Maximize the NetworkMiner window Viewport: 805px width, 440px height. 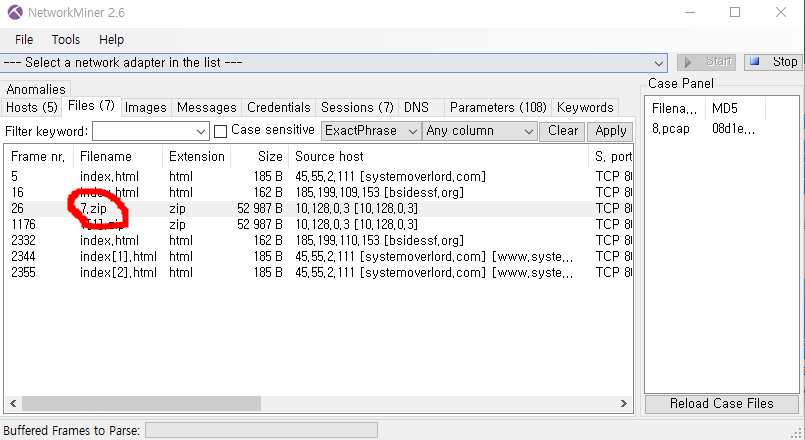(x=735, y=12)
